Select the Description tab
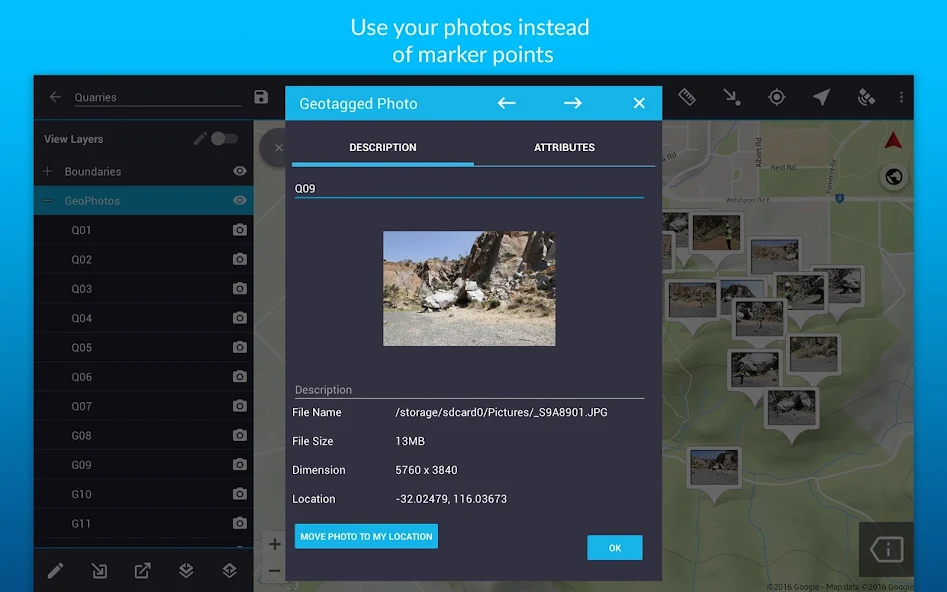The height and width of the screenshot is (592, 947). [x=383, y=147]
